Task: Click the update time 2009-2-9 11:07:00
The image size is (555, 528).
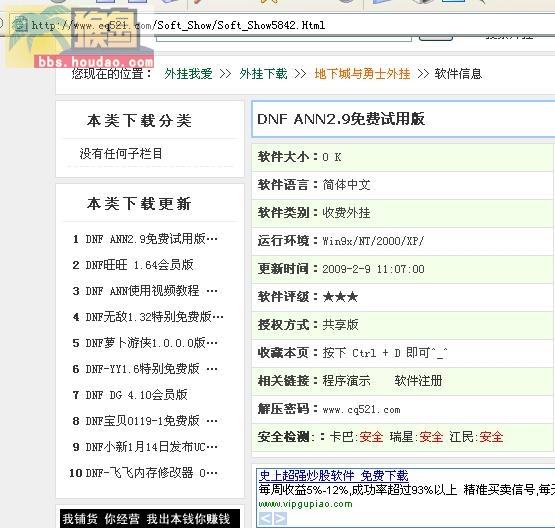Action: 373,269
